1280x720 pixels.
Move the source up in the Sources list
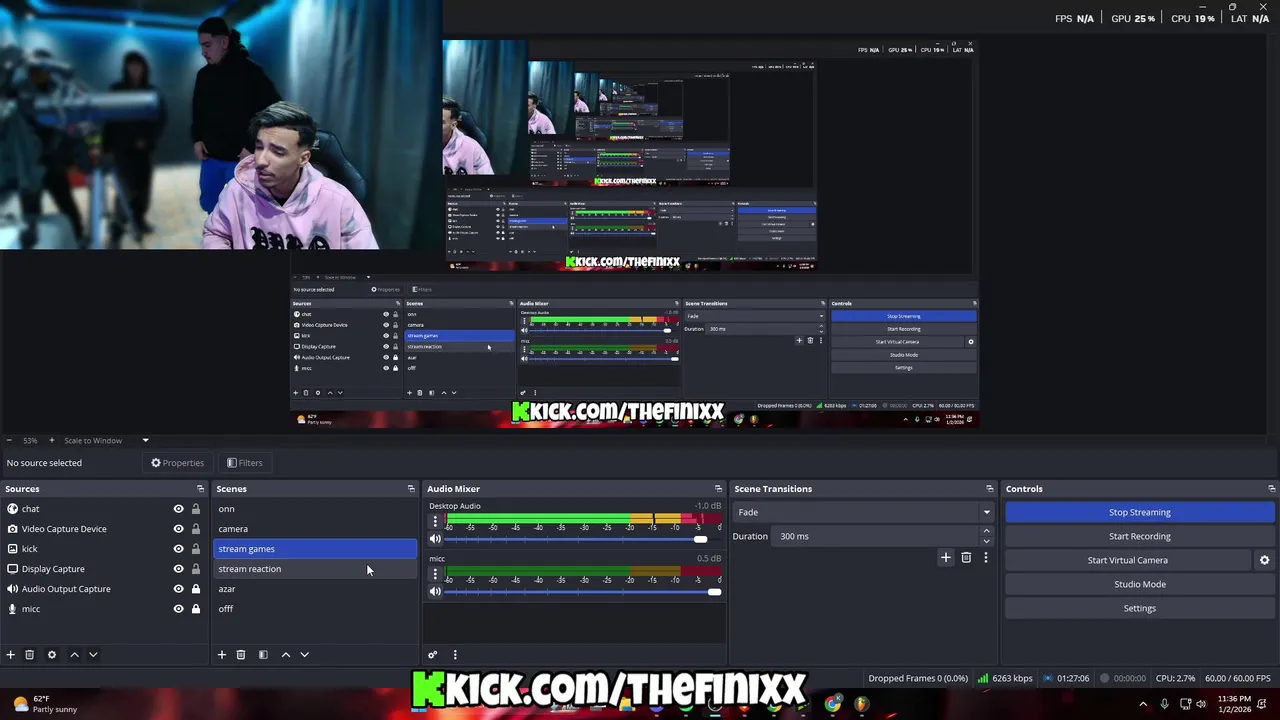(74, 655)
